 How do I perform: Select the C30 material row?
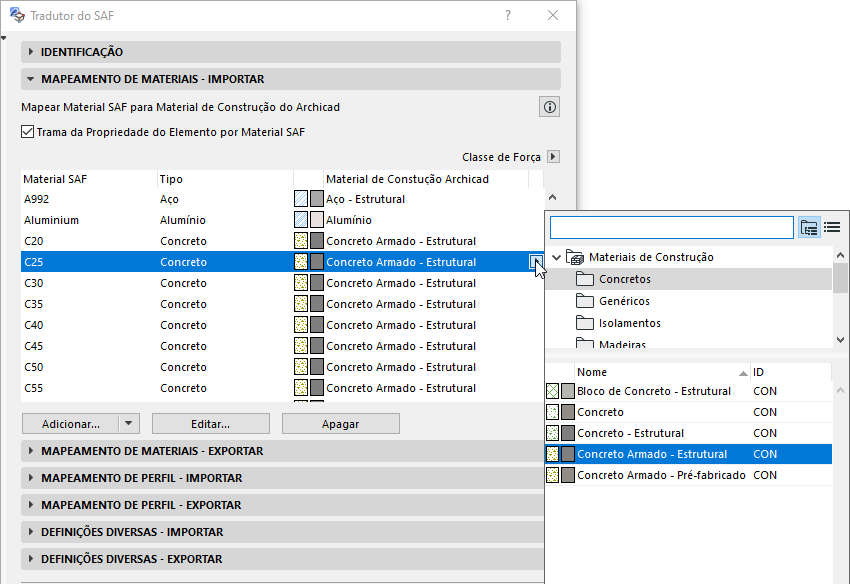(x=282, y=283)
